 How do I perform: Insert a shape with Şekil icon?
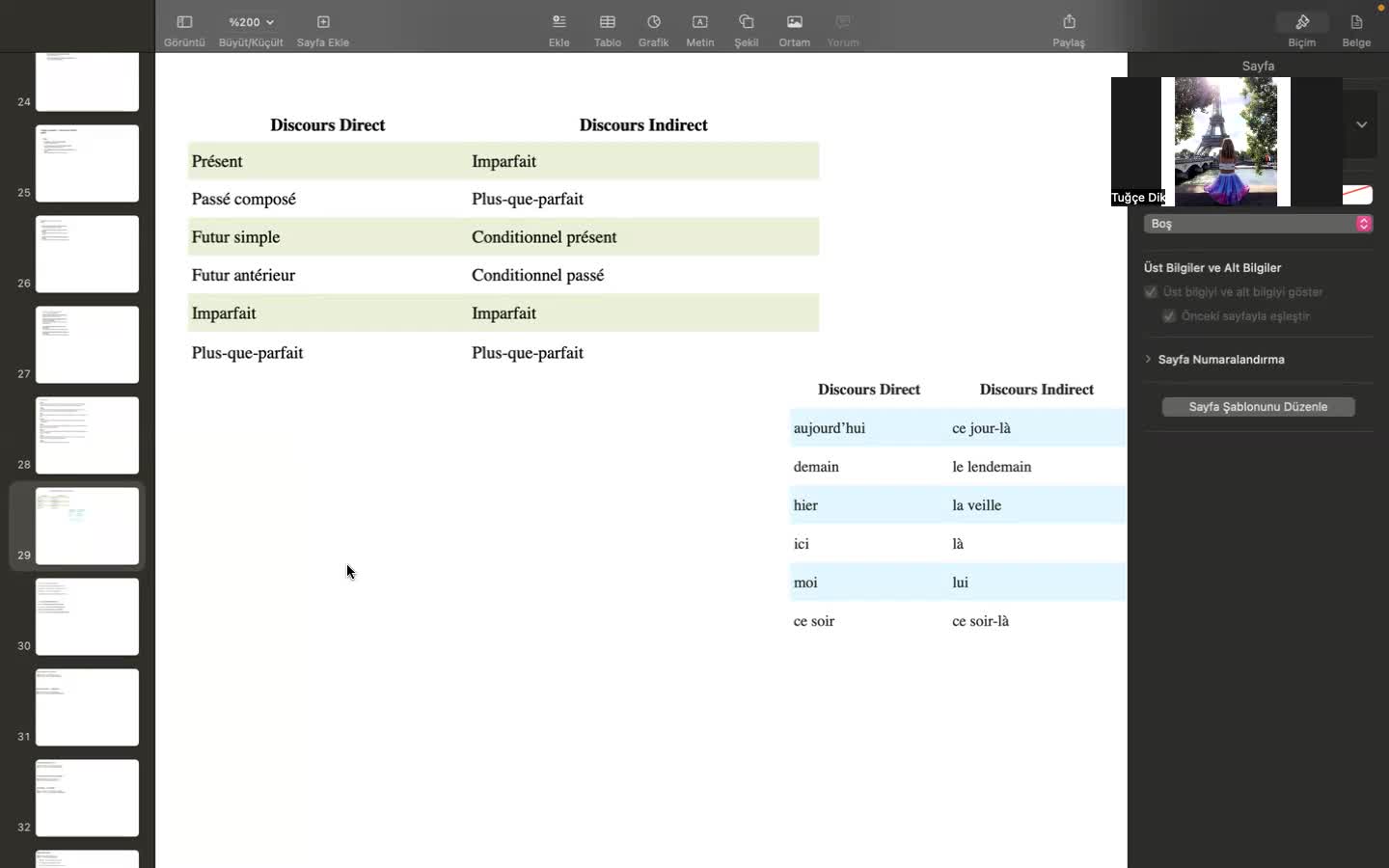point(747,22)
